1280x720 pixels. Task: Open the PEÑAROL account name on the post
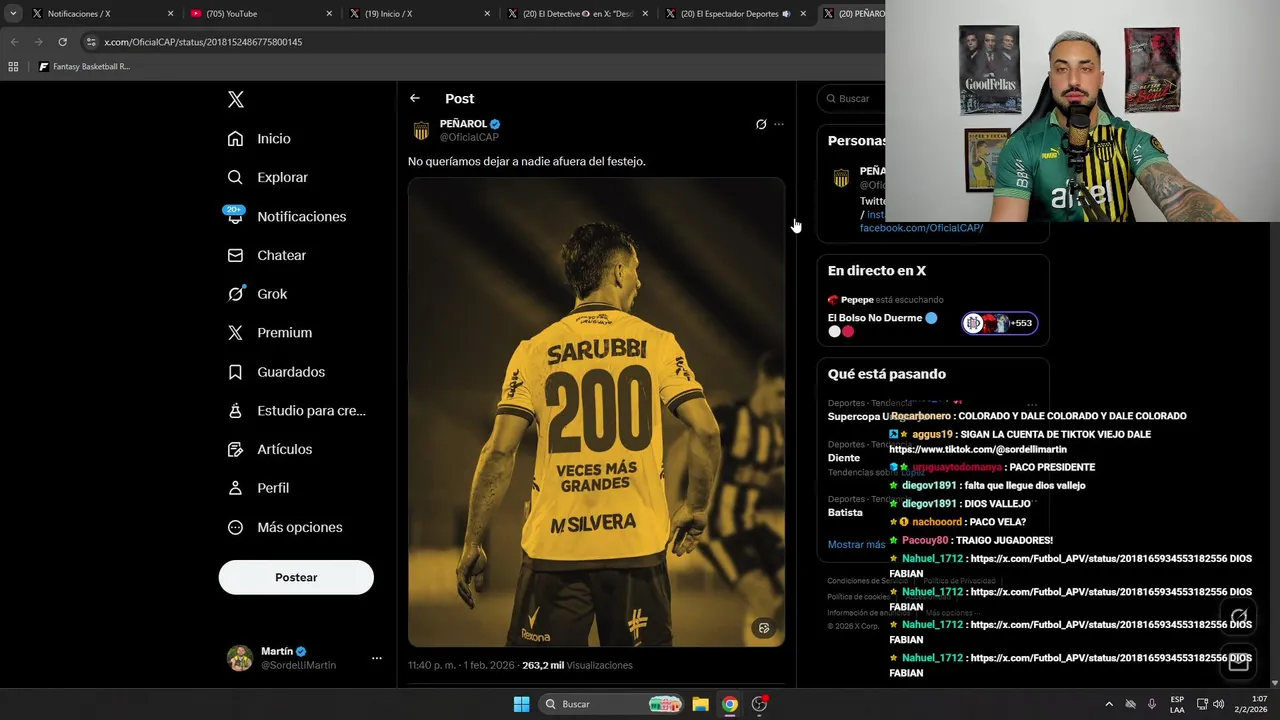[463, 124]
